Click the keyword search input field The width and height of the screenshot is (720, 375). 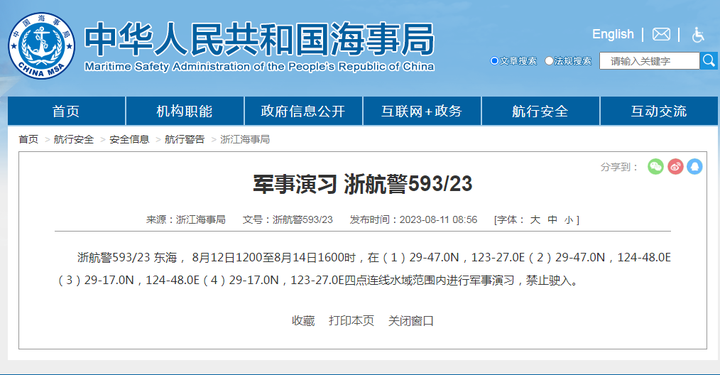point(649,61)
